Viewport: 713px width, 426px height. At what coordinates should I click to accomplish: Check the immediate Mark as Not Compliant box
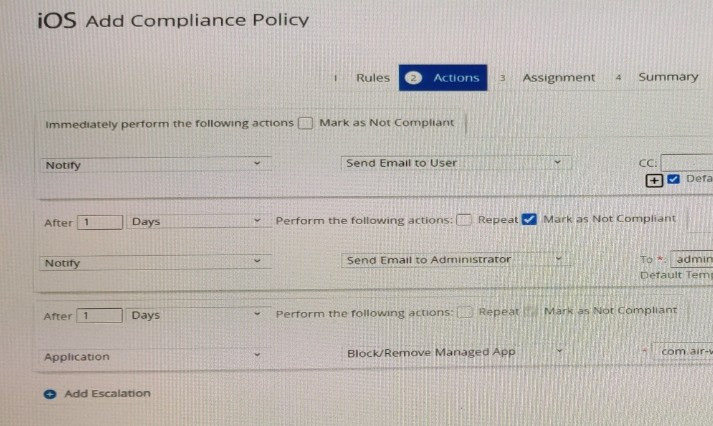[x=306, y=123]
